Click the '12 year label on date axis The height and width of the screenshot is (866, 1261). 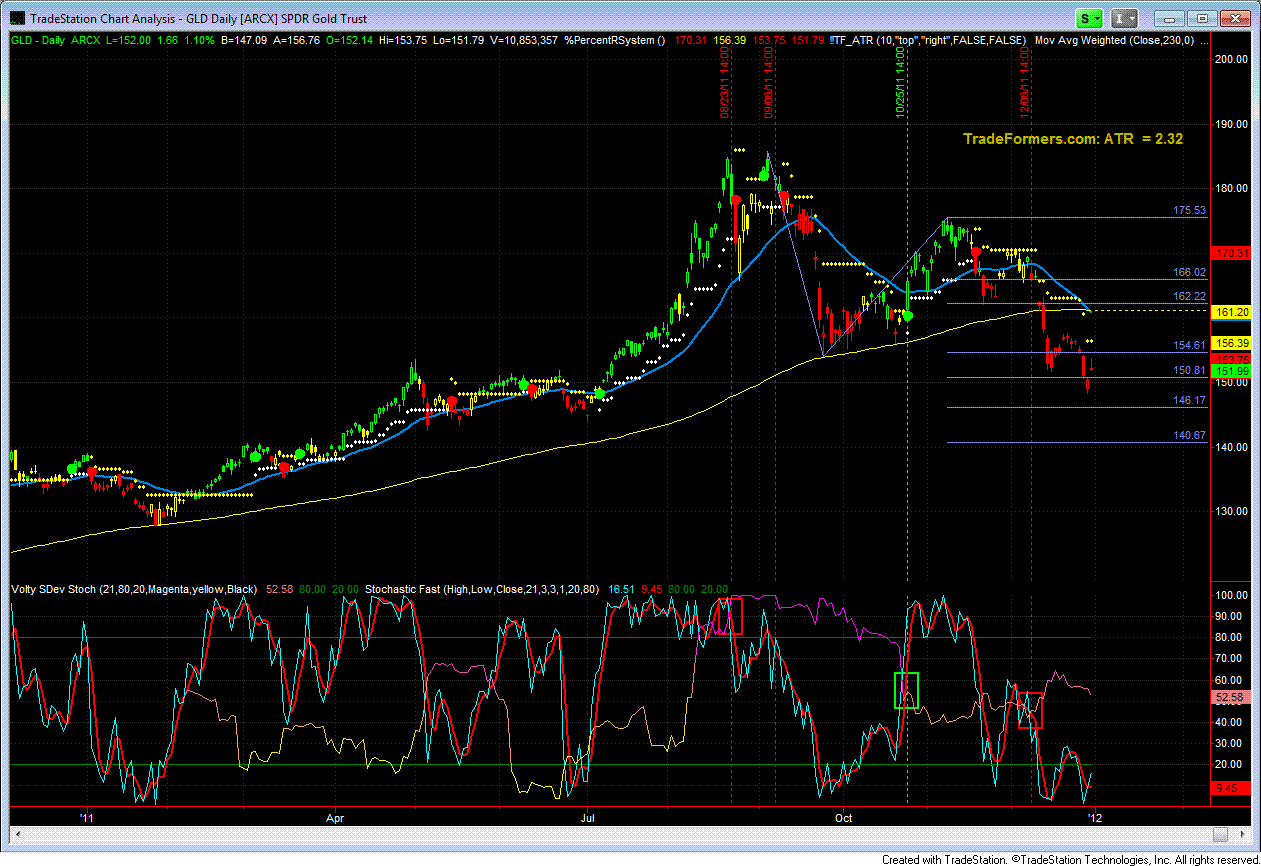tap(1094, 816)
